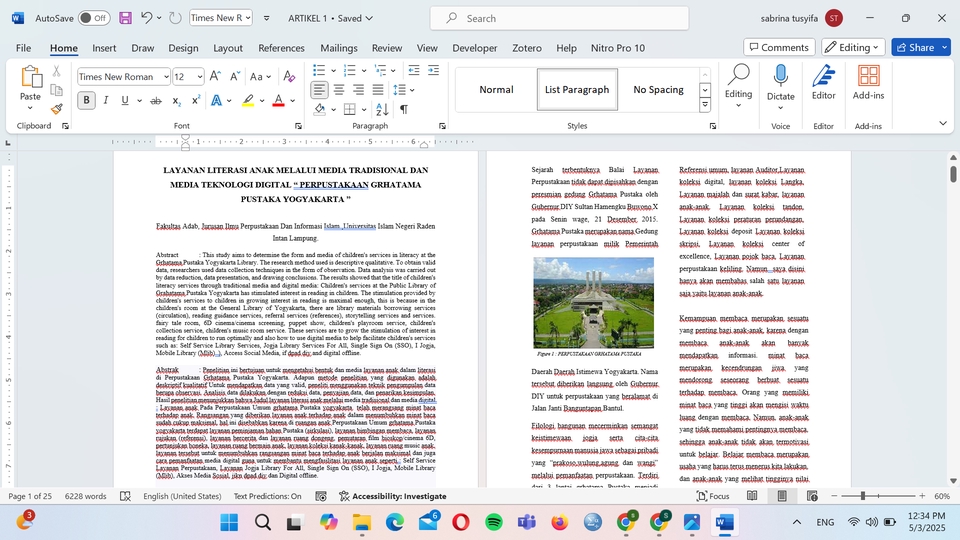Viewport: 960px width, 540px height.
Task: Apply superscript formatting
Action: pos(196,100)
